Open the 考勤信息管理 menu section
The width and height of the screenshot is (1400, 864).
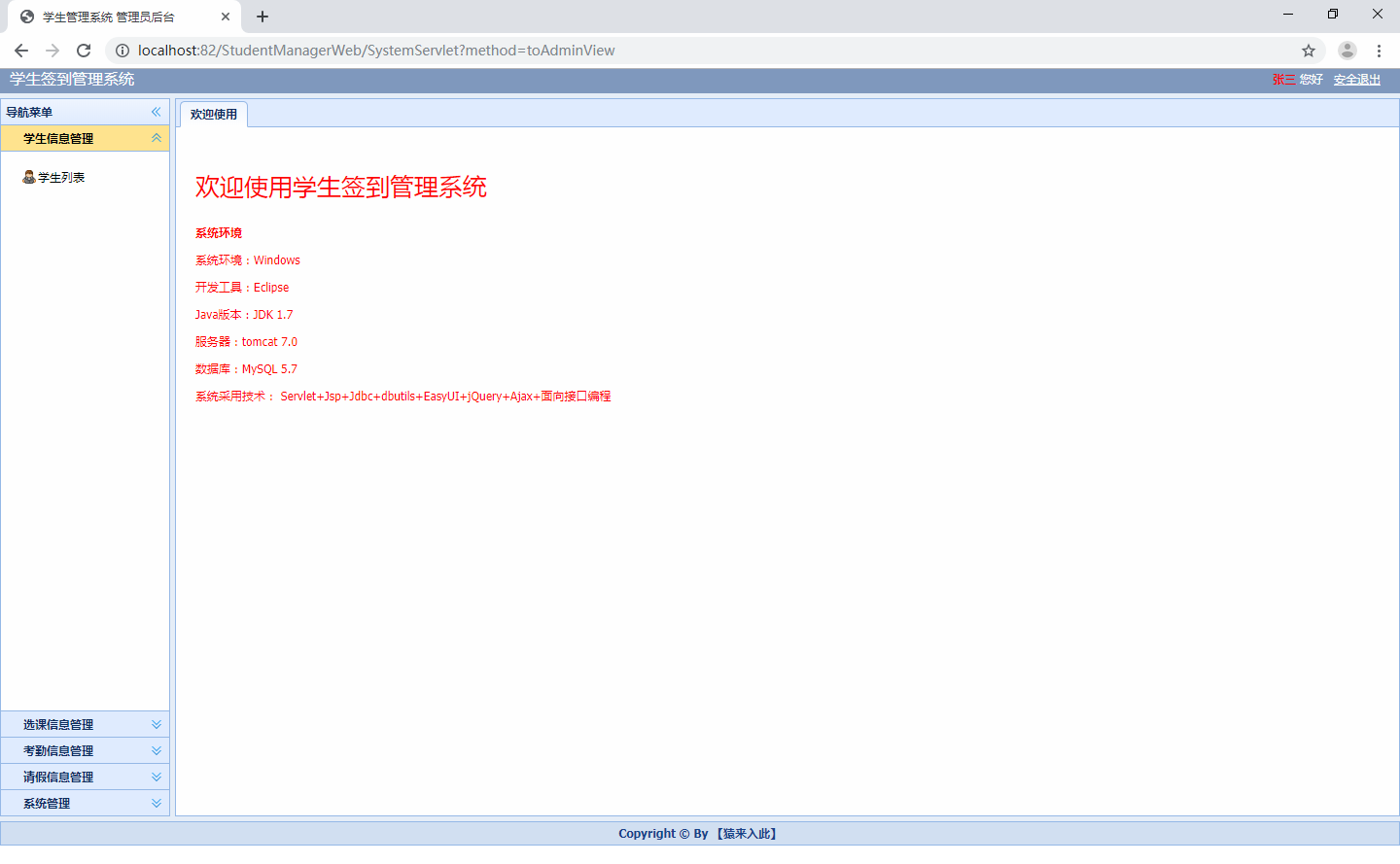point(85,750)
